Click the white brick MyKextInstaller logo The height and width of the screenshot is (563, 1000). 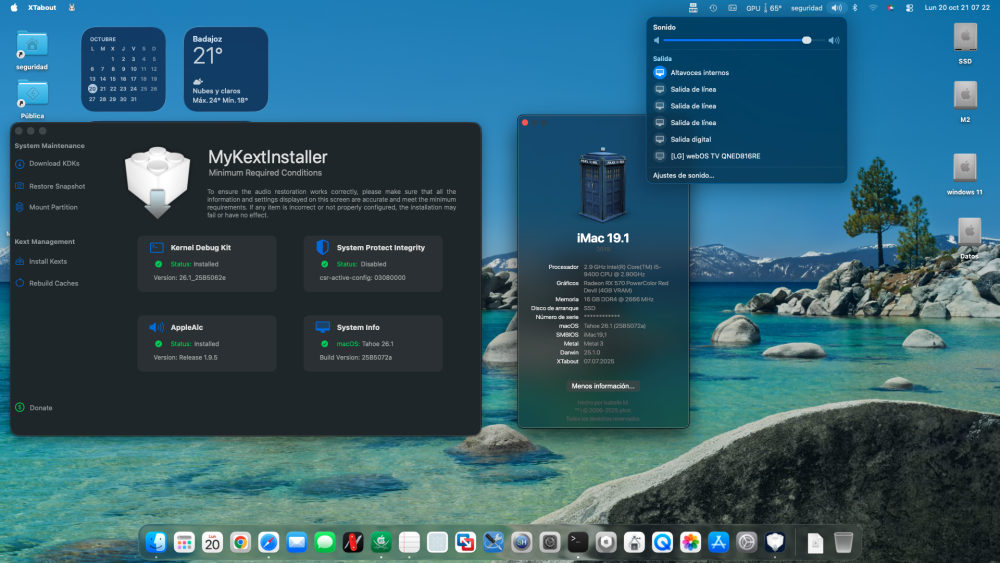point(158,183)
